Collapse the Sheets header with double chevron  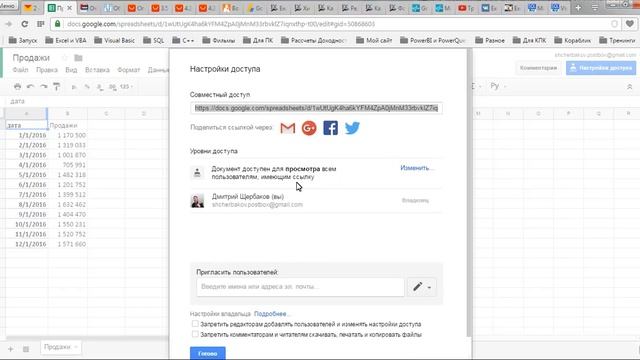click(x=629, y=87)
